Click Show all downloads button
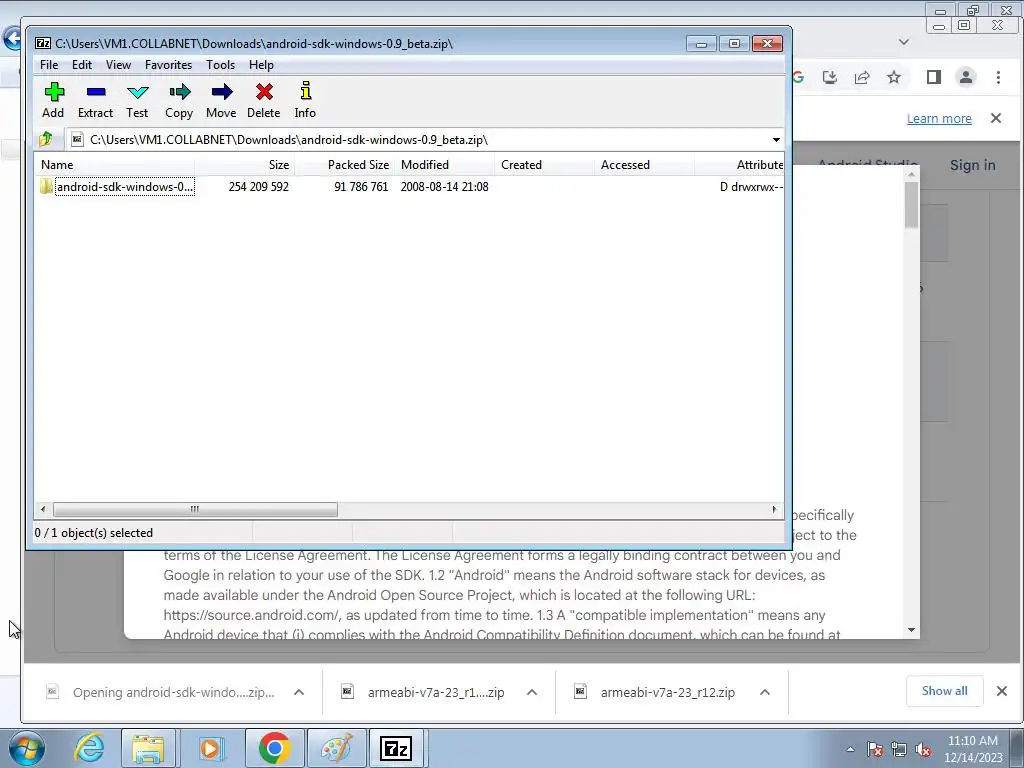 tap(944, 691)
